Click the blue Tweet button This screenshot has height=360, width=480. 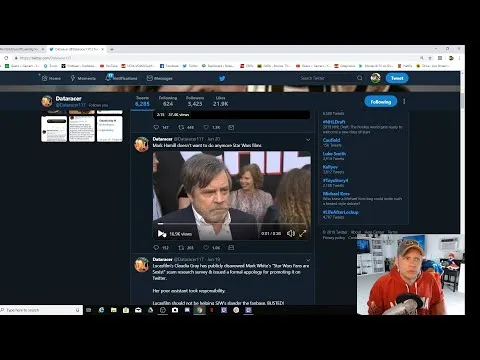[397, 78]
